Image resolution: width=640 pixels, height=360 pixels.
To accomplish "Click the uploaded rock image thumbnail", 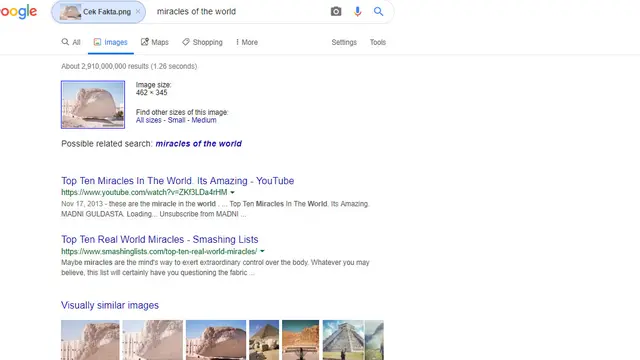I will pyautogui.click(x=93, y=104).
